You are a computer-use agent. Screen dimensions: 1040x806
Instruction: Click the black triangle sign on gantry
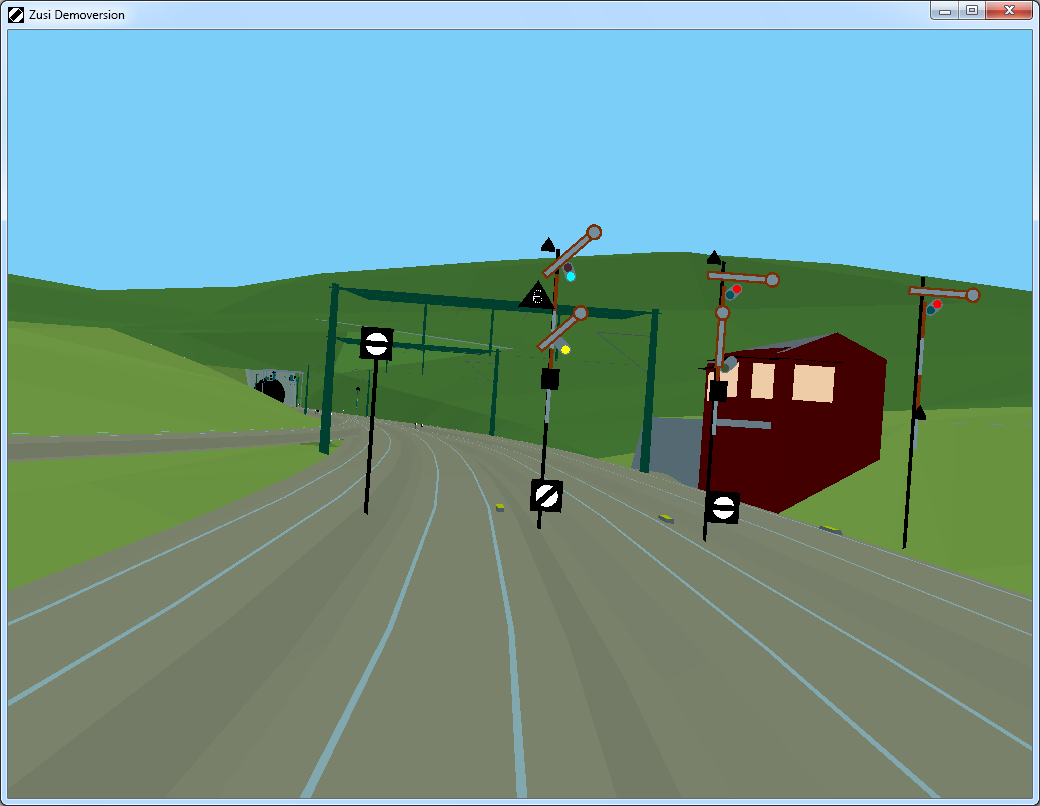click(536, 295)
